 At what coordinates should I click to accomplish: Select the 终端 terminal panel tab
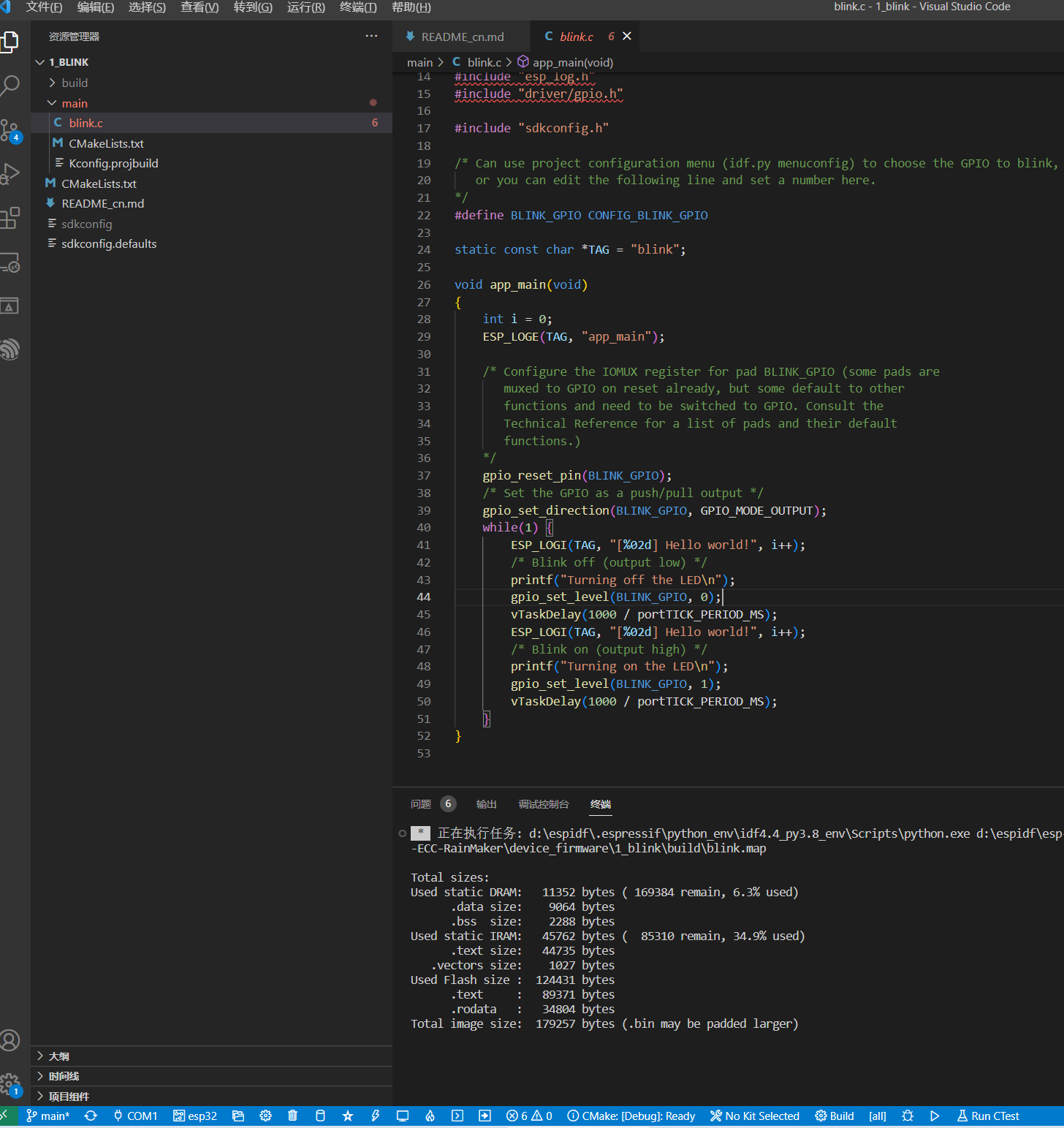click(x=601, y=804)
